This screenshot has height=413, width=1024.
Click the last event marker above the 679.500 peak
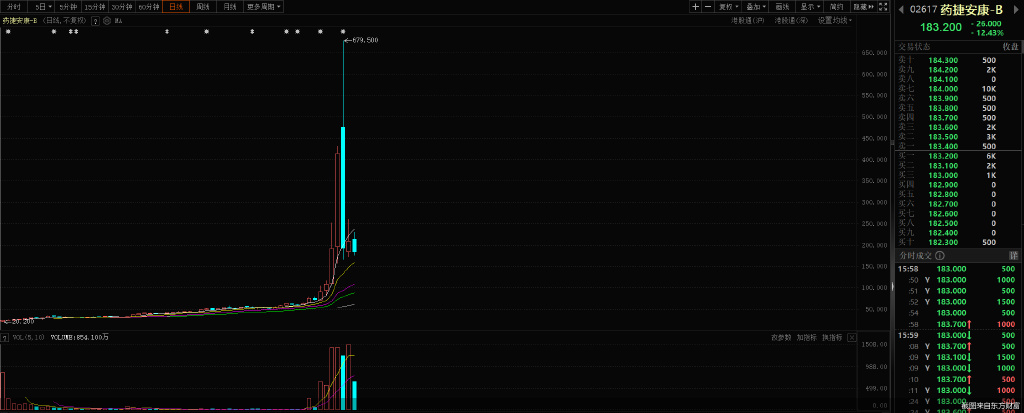[x=344, y=31]
